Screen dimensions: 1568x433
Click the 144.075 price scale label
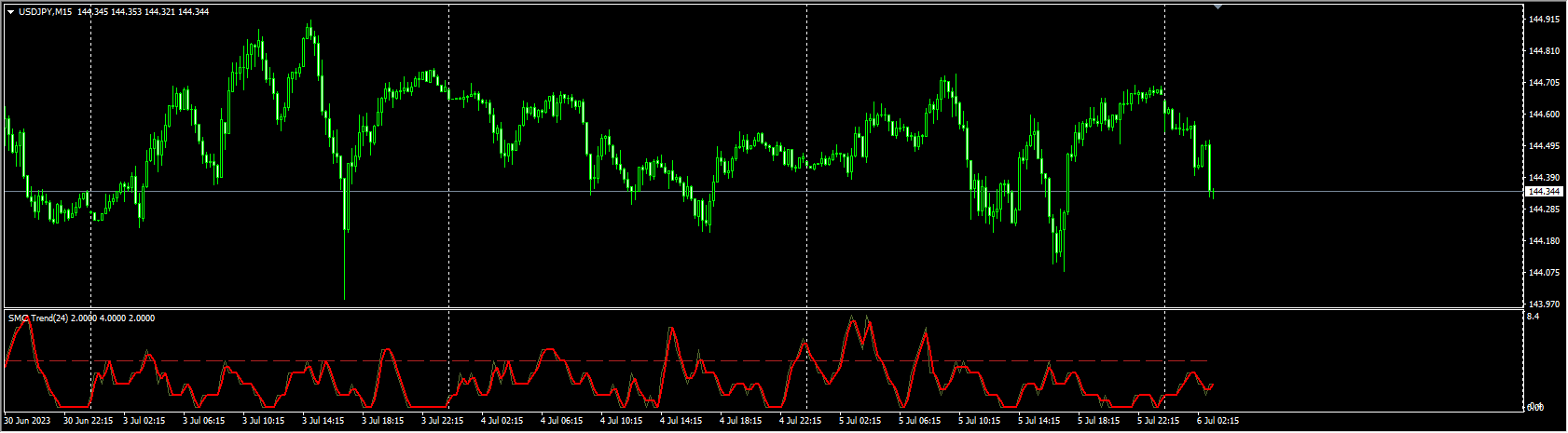click(x=1545, y=272)
